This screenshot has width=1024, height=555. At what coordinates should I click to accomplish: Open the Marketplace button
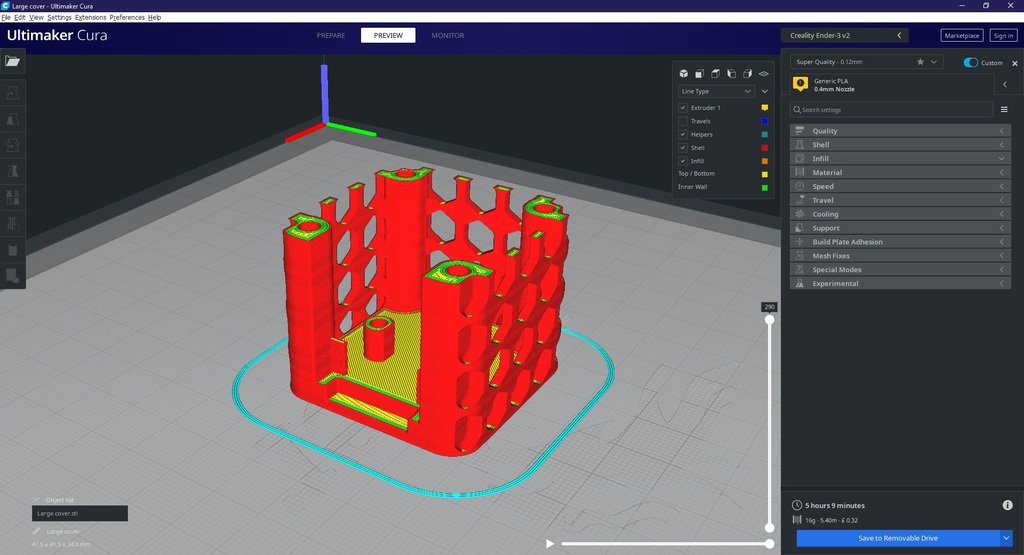click(961, 36)
